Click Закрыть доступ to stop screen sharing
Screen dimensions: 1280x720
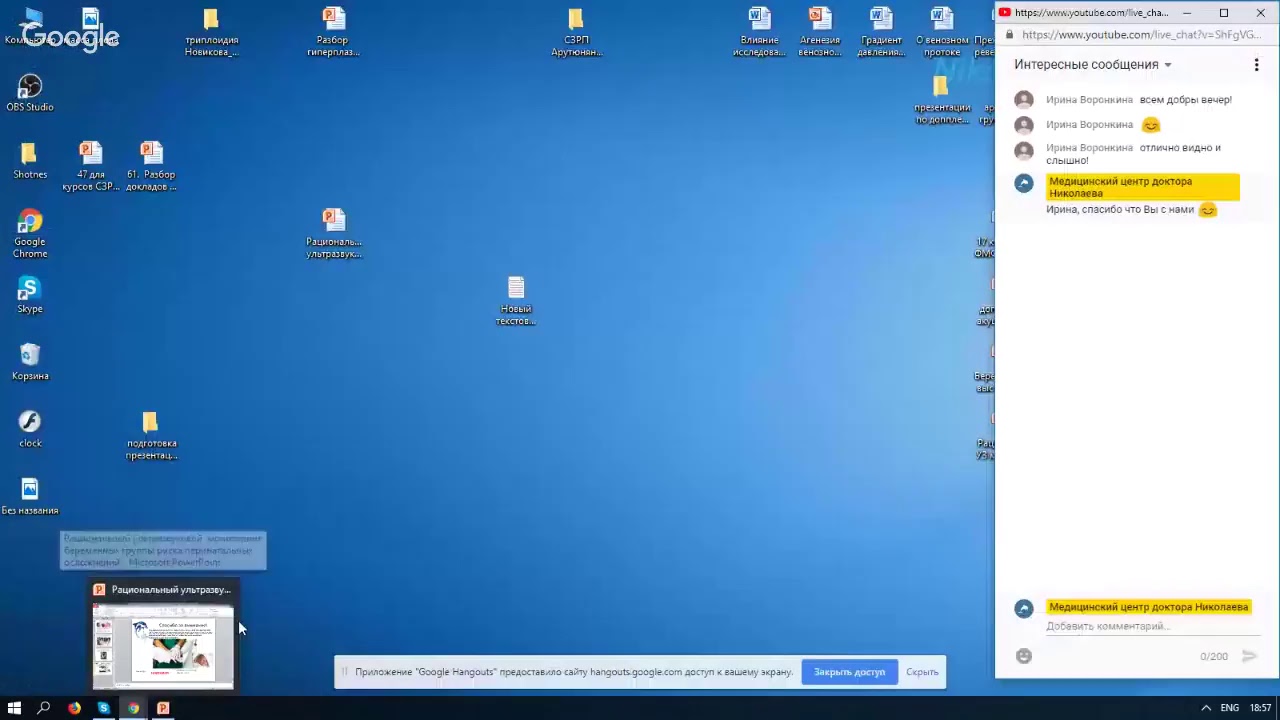(849, 672)
